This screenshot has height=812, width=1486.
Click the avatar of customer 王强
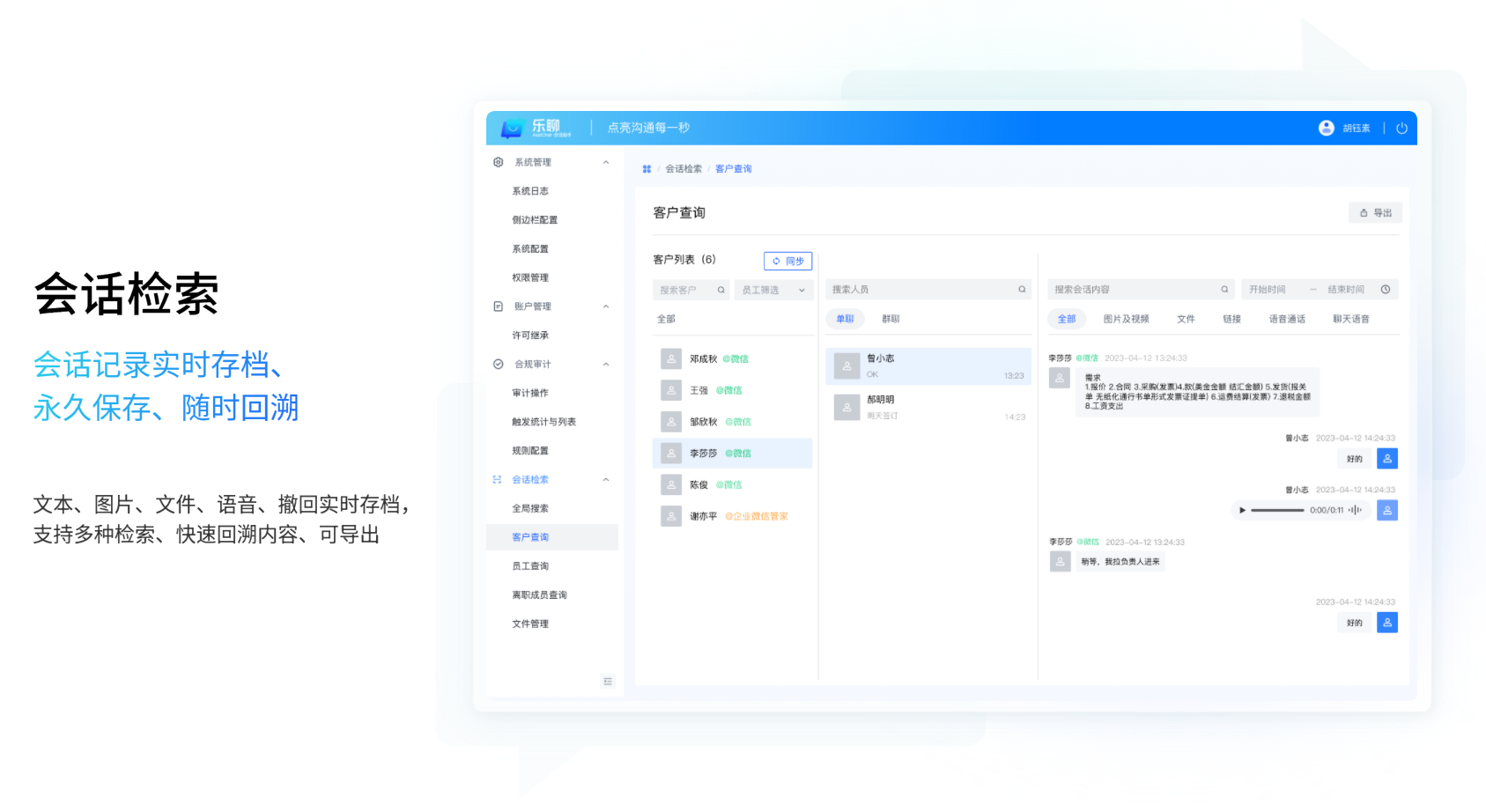pos(671,390)
